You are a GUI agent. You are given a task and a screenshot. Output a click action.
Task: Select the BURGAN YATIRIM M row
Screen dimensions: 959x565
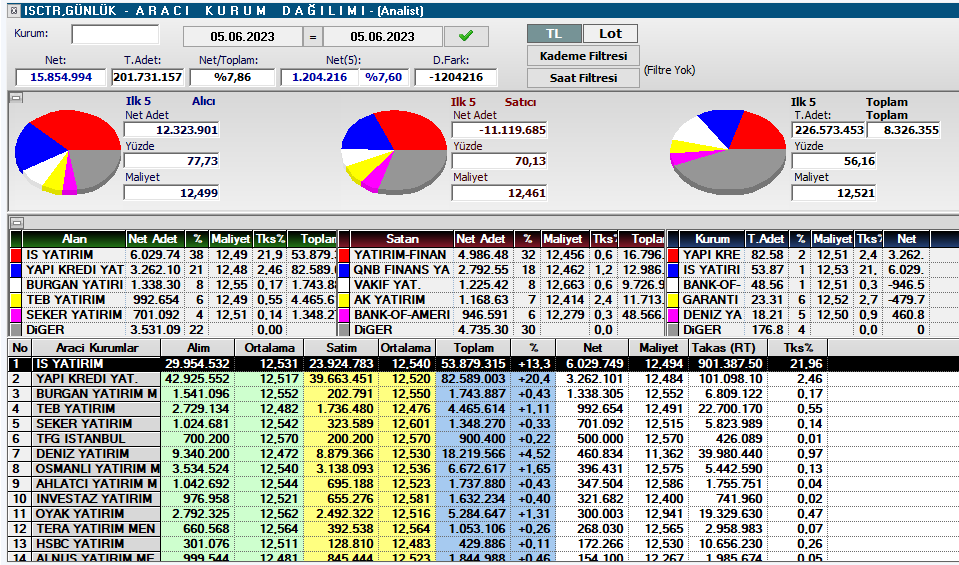coord(483,394)
